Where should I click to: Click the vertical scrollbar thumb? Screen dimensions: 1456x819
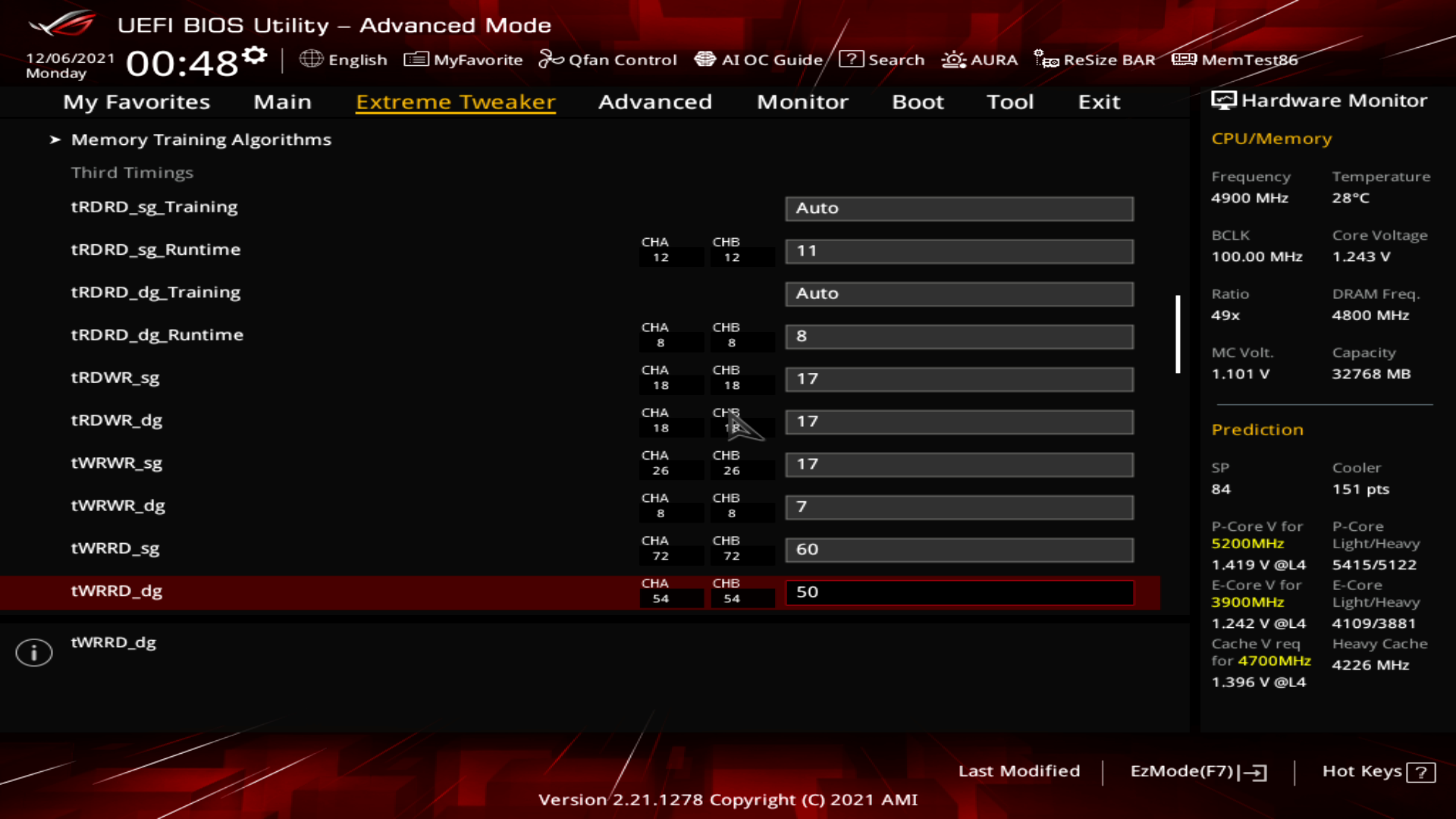tap(1178, 334)
